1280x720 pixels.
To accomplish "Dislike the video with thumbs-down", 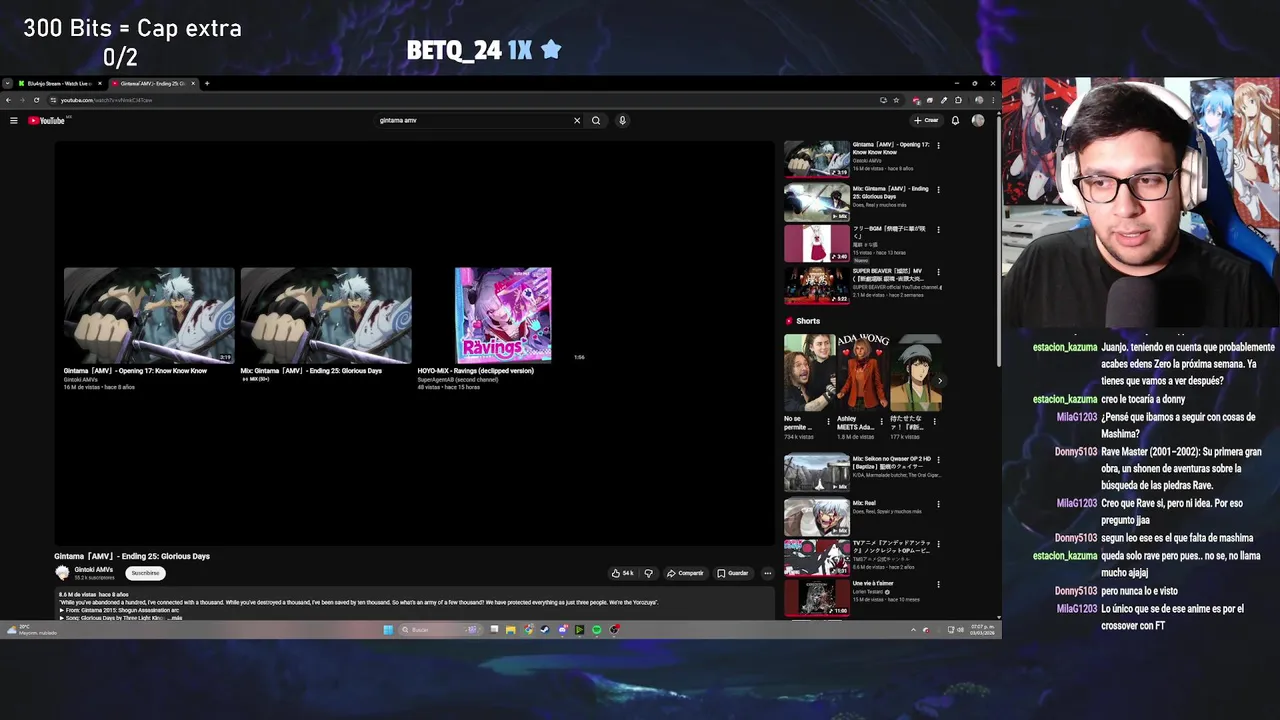I will tap(648, 573).
